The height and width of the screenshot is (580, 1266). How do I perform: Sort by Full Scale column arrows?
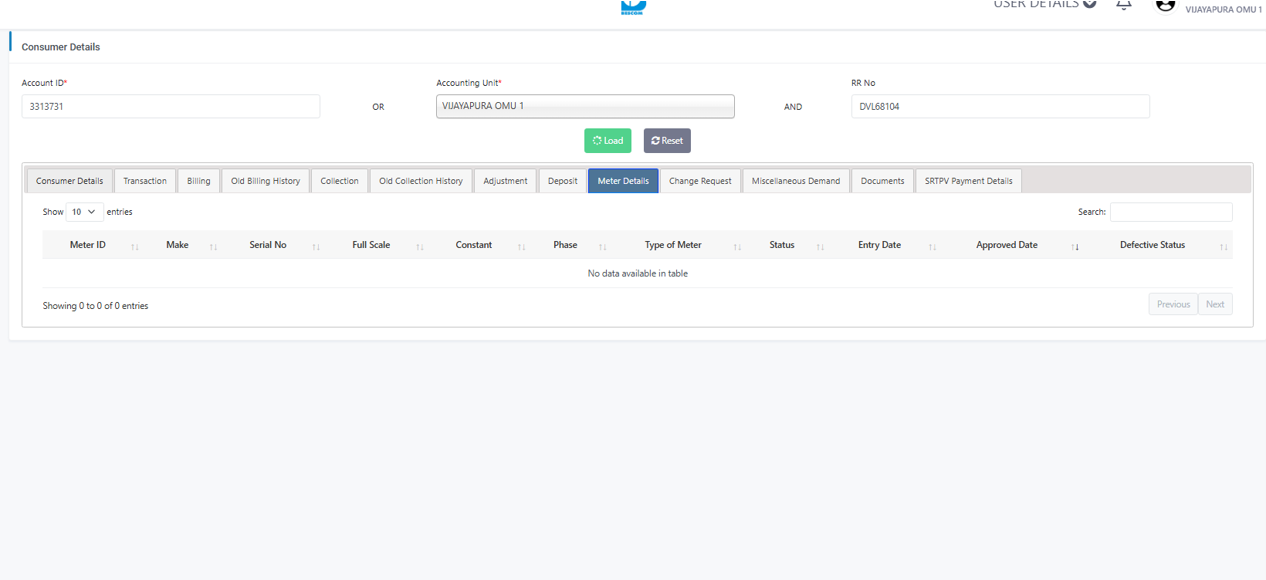pos(420,246)
